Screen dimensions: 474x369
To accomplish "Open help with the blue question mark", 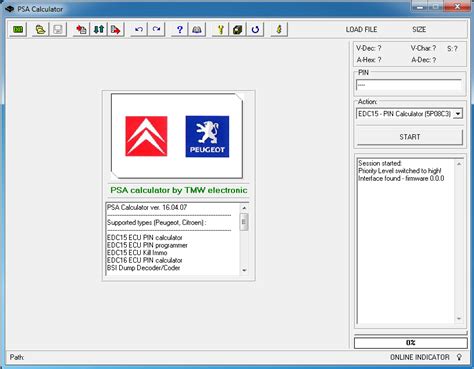I will (180, 30).
